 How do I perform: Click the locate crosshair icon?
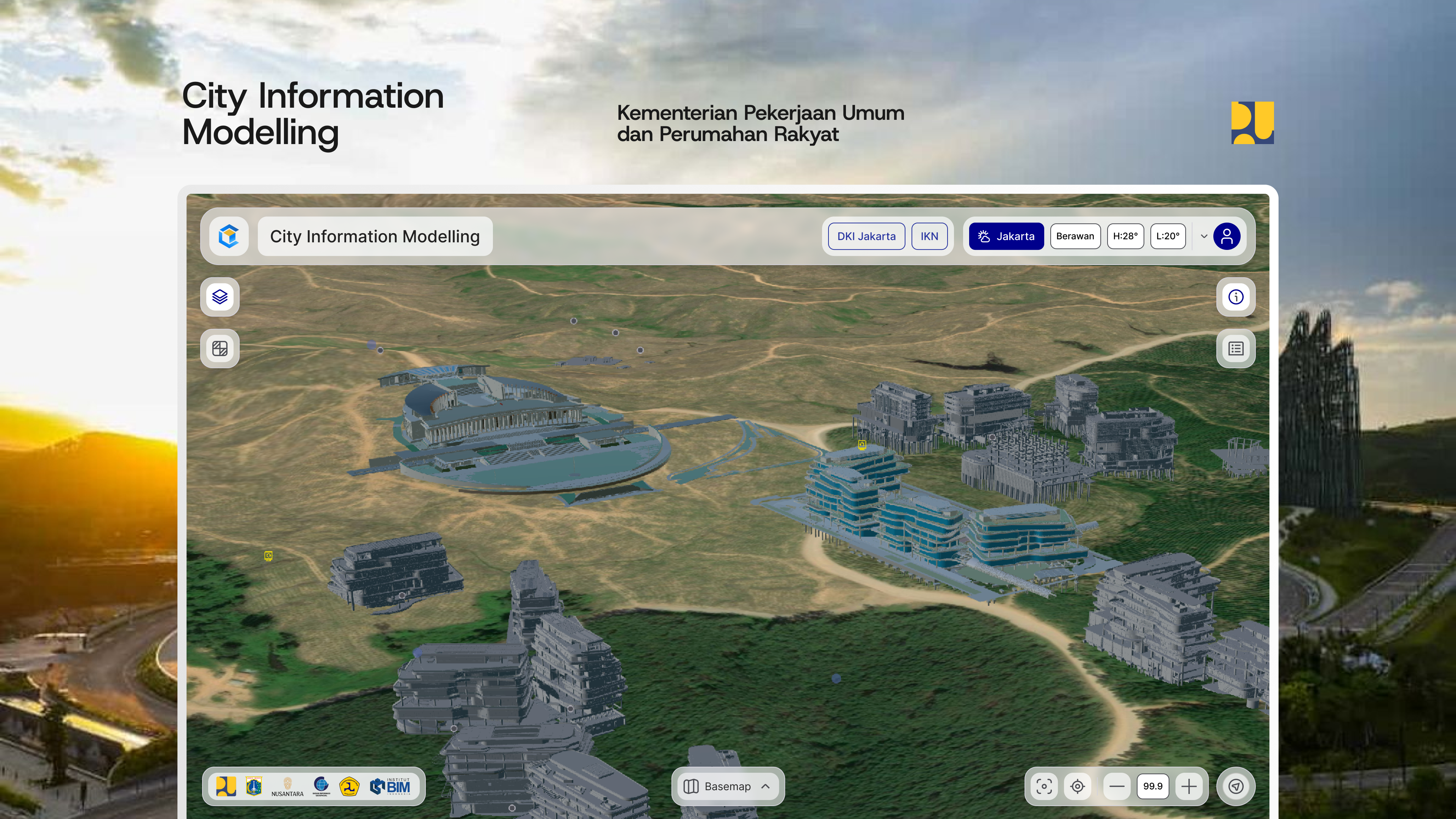[x=1077, y=786]
